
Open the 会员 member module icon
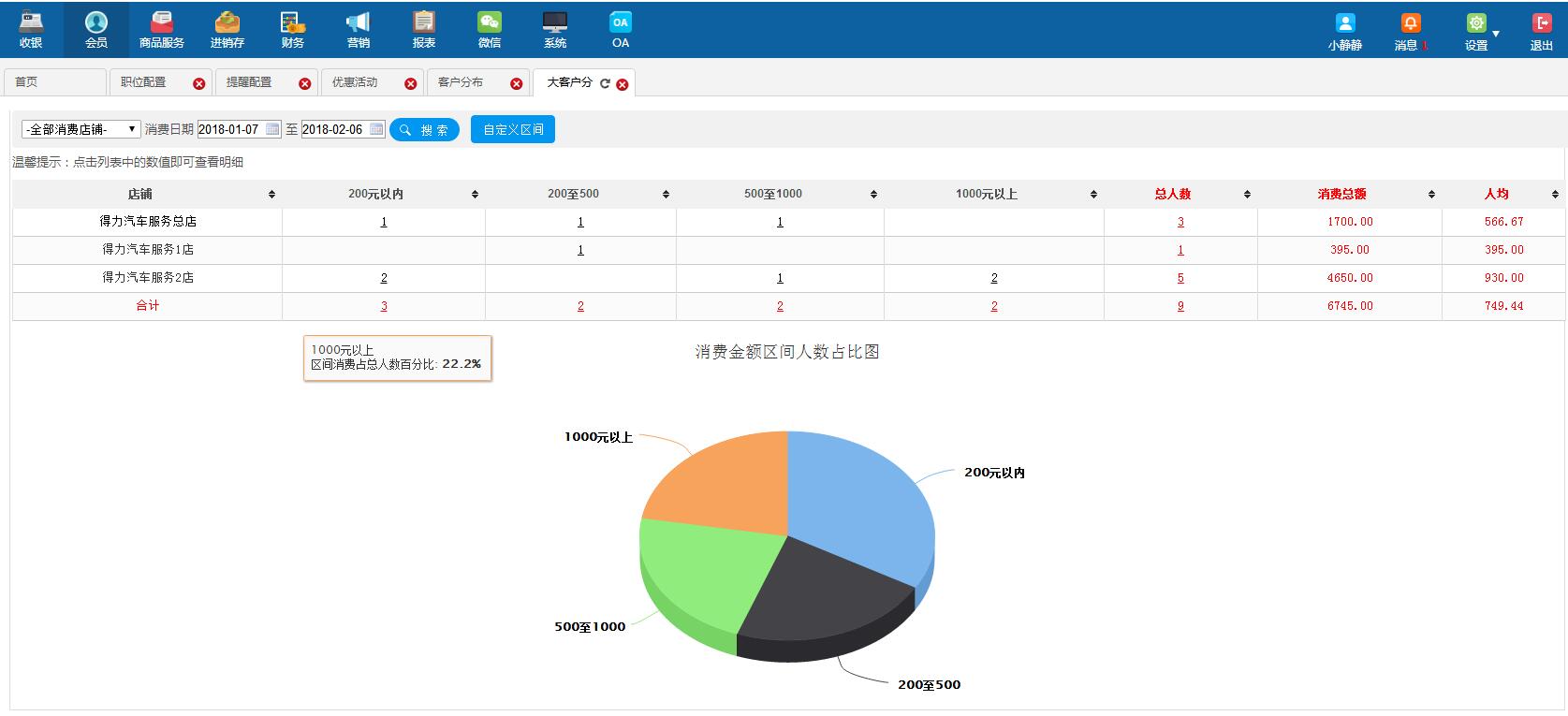coord(95,22)
